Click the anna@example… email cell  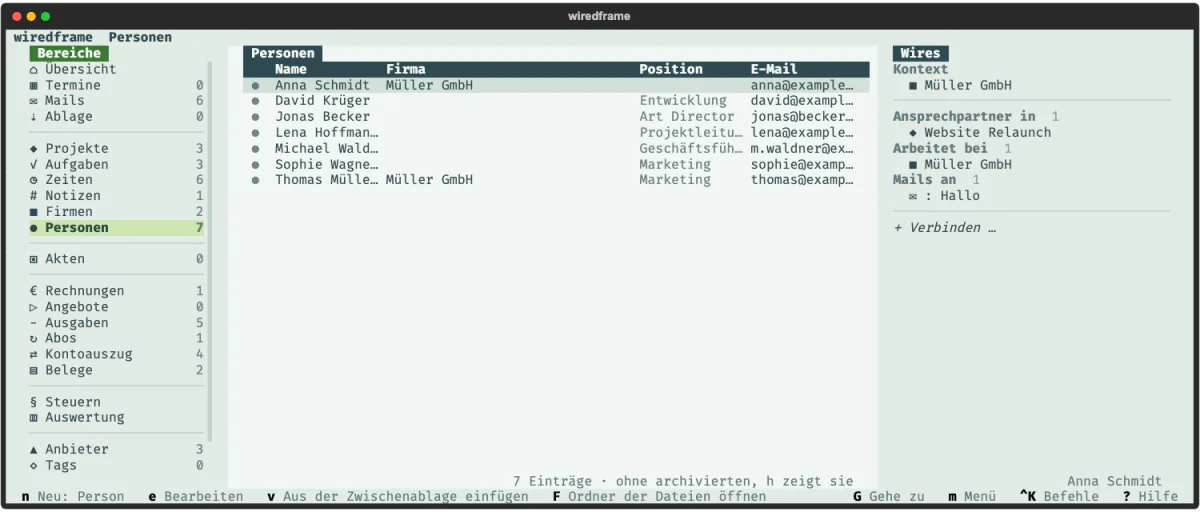(x=803, y=85)
